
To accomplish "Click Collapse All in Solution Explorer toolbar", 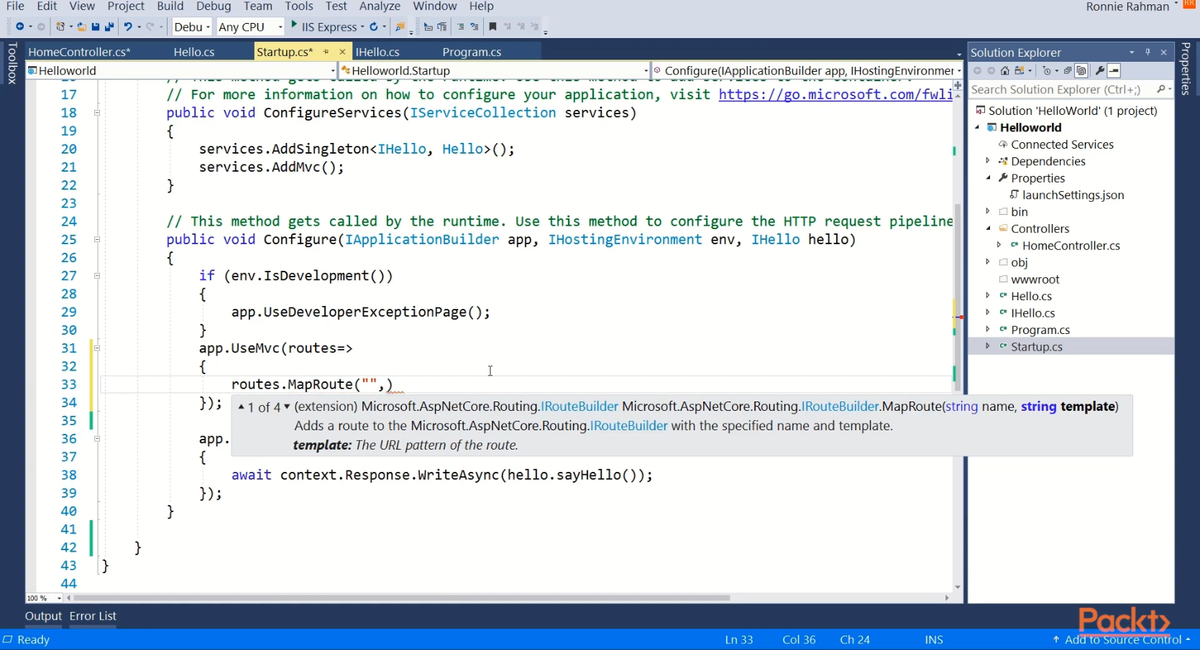I will click(x=1068, y=71).
